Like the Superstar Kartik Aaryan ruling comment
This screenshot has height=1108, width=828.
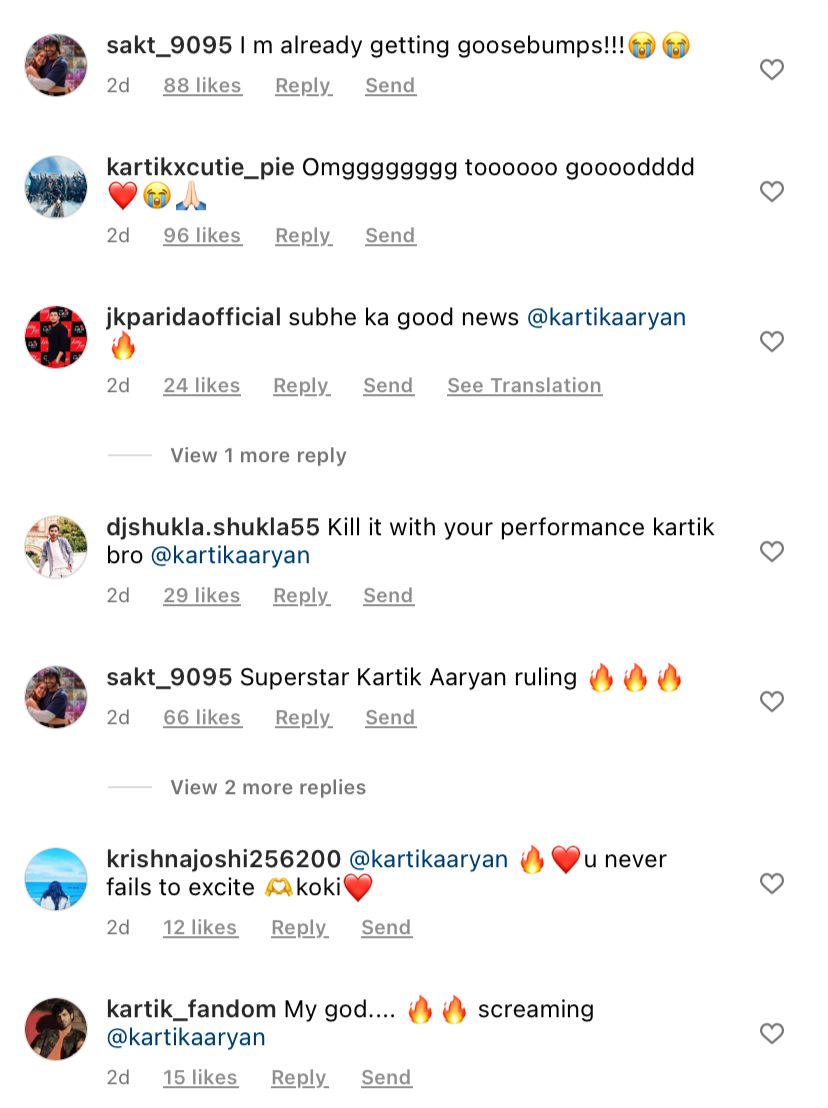pos(771,702)
